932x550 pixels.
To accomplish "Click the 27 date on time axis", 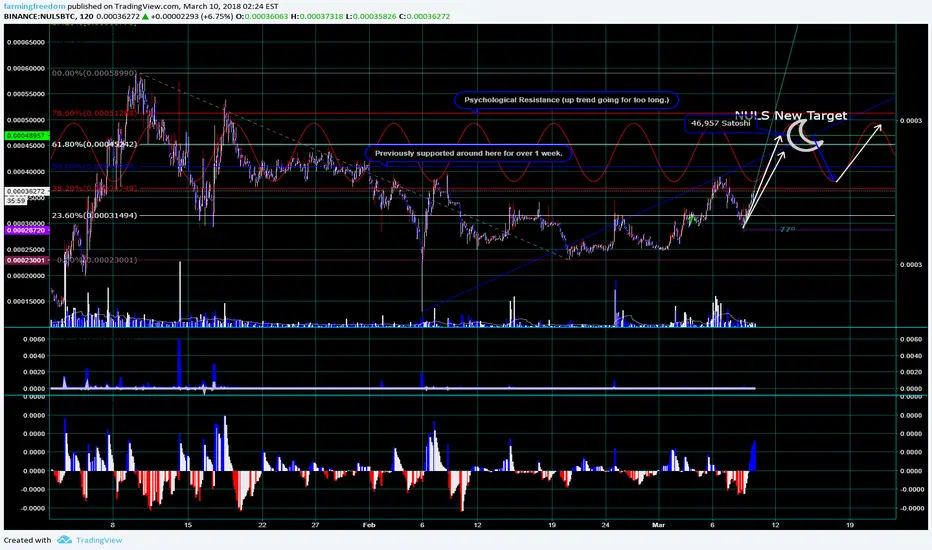I will (315, 525).
